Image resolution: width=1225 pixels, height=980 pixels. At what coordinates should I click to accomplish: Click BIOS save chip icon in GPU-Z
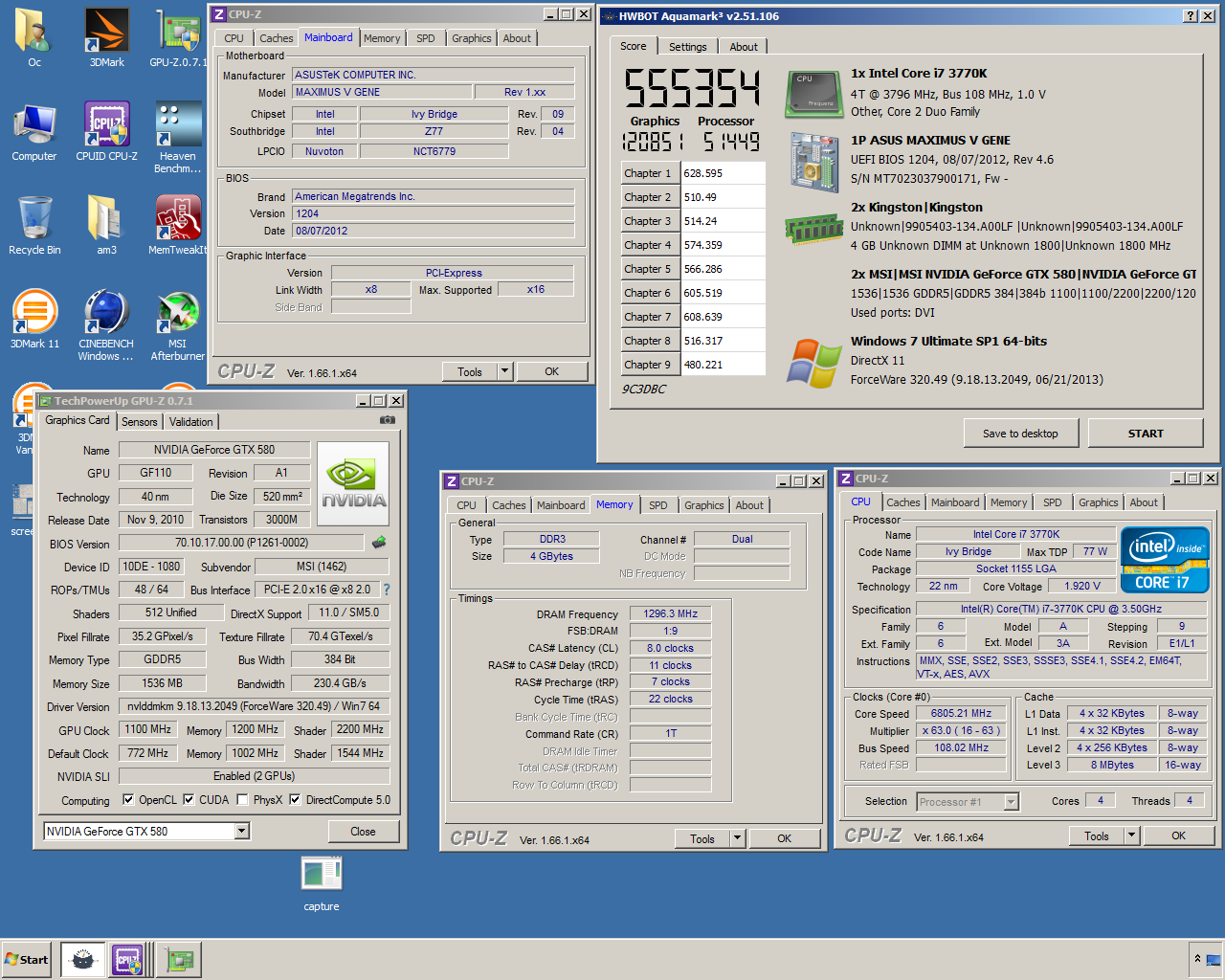pos(379,543)
